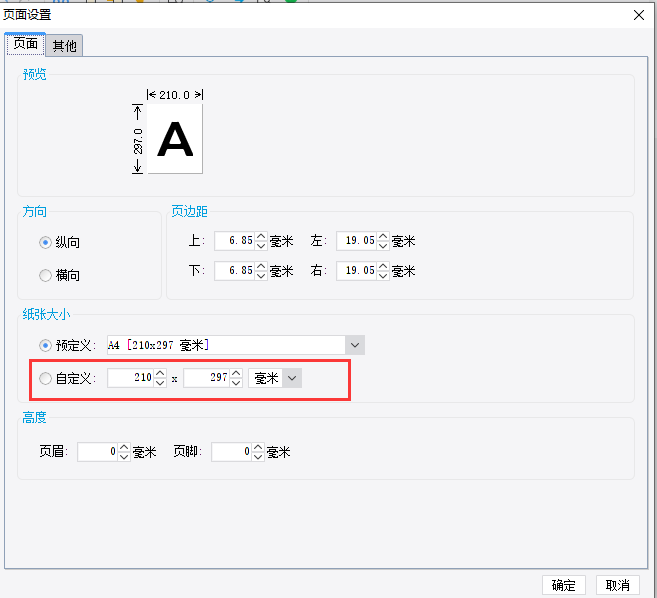Click the bottom margin 下 input field
This screenshot has width=657, height=598.
click(x=234, y=271)
